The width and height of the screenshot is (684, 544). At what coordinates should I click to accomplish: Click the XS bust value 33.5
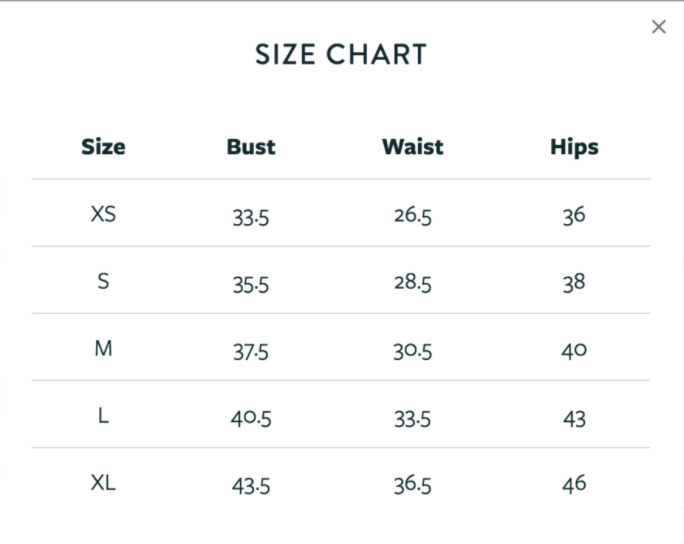pos(251,217)
